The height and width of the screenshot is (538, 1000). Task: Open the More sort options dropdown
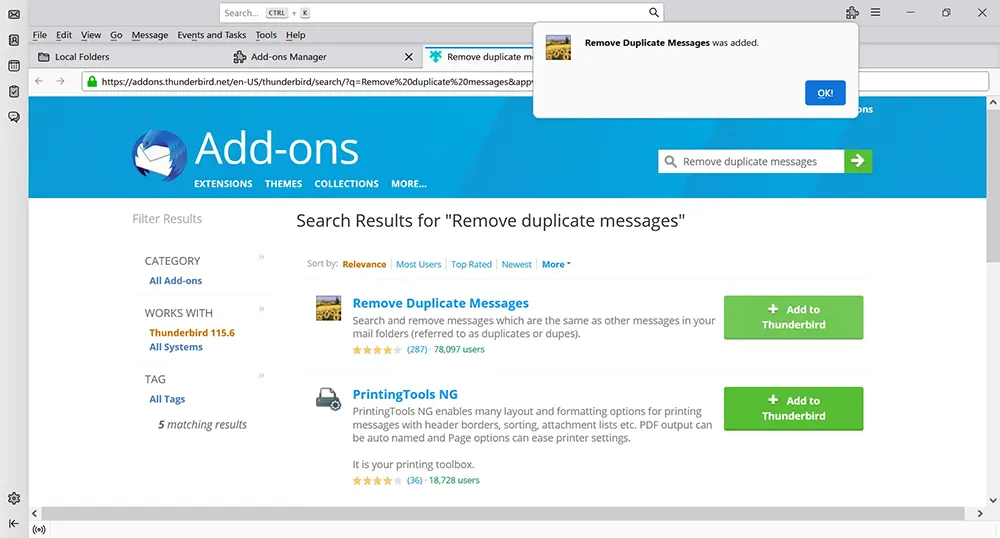click(556, 264)
